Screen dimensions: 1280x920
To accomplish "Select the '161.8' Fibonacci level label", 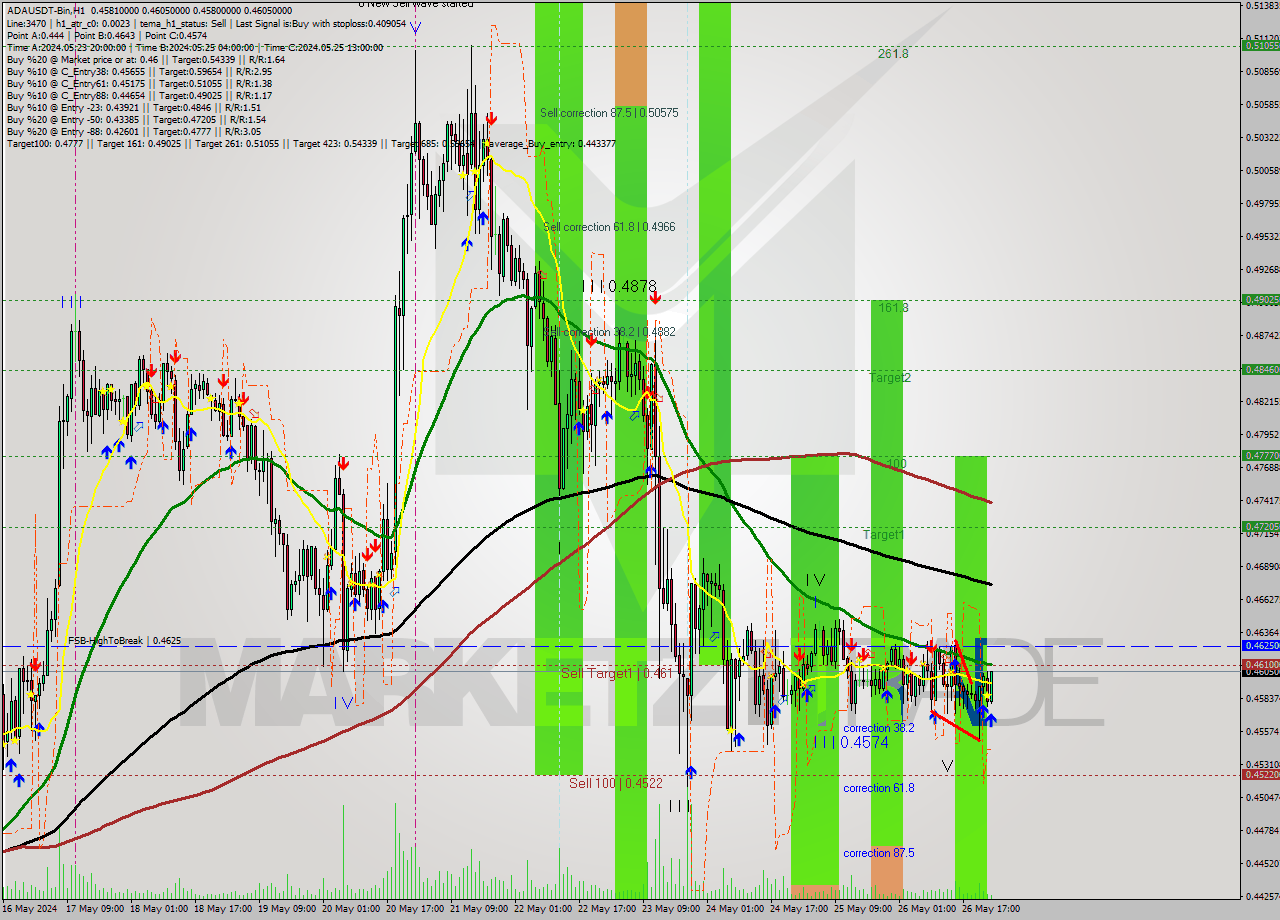I will coord(893,308).
